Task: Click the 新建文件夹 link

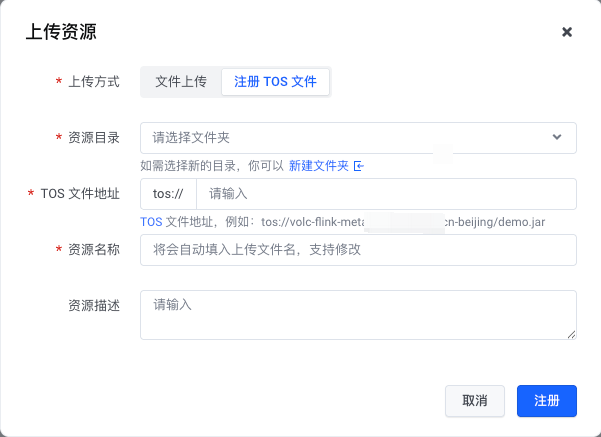Action: pos(318,166)
